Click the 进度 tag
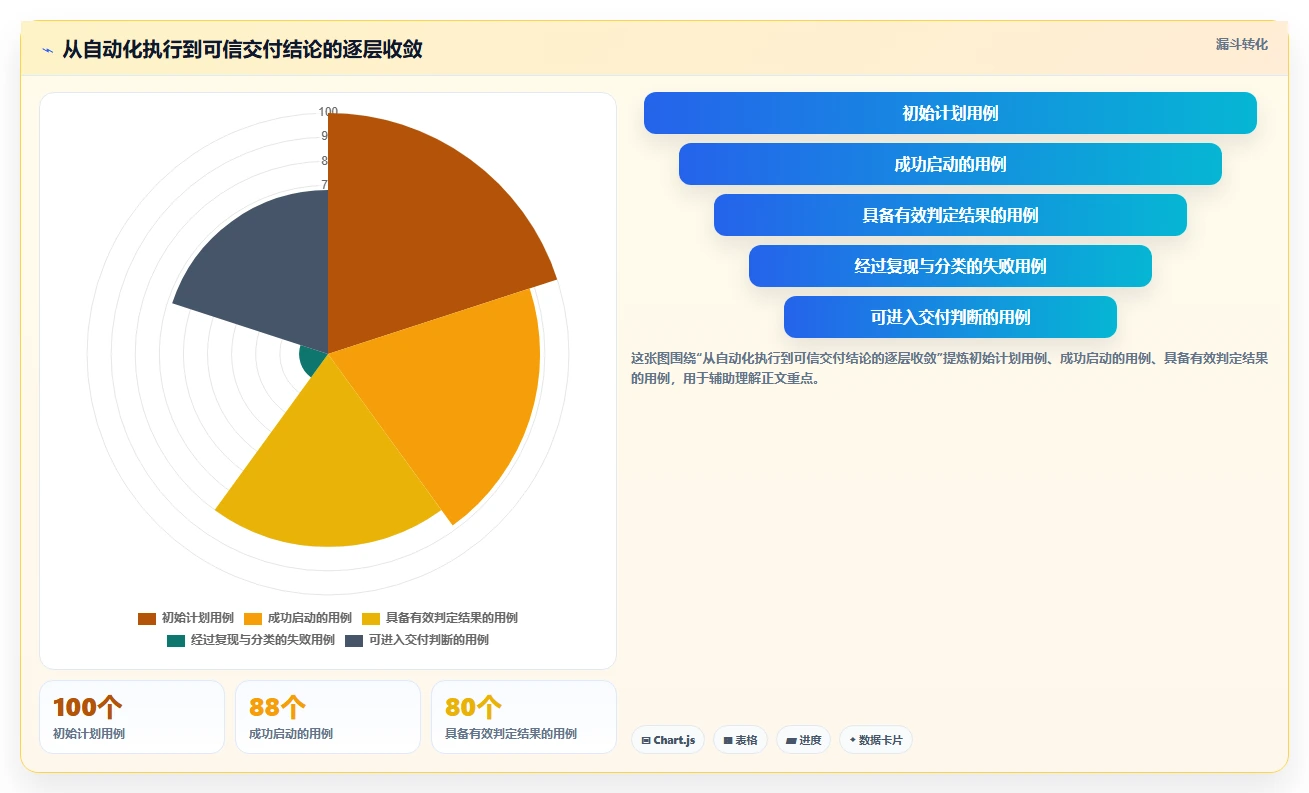Image resolution: width=1309 pixels, height=793 pixels. [803, 740]
